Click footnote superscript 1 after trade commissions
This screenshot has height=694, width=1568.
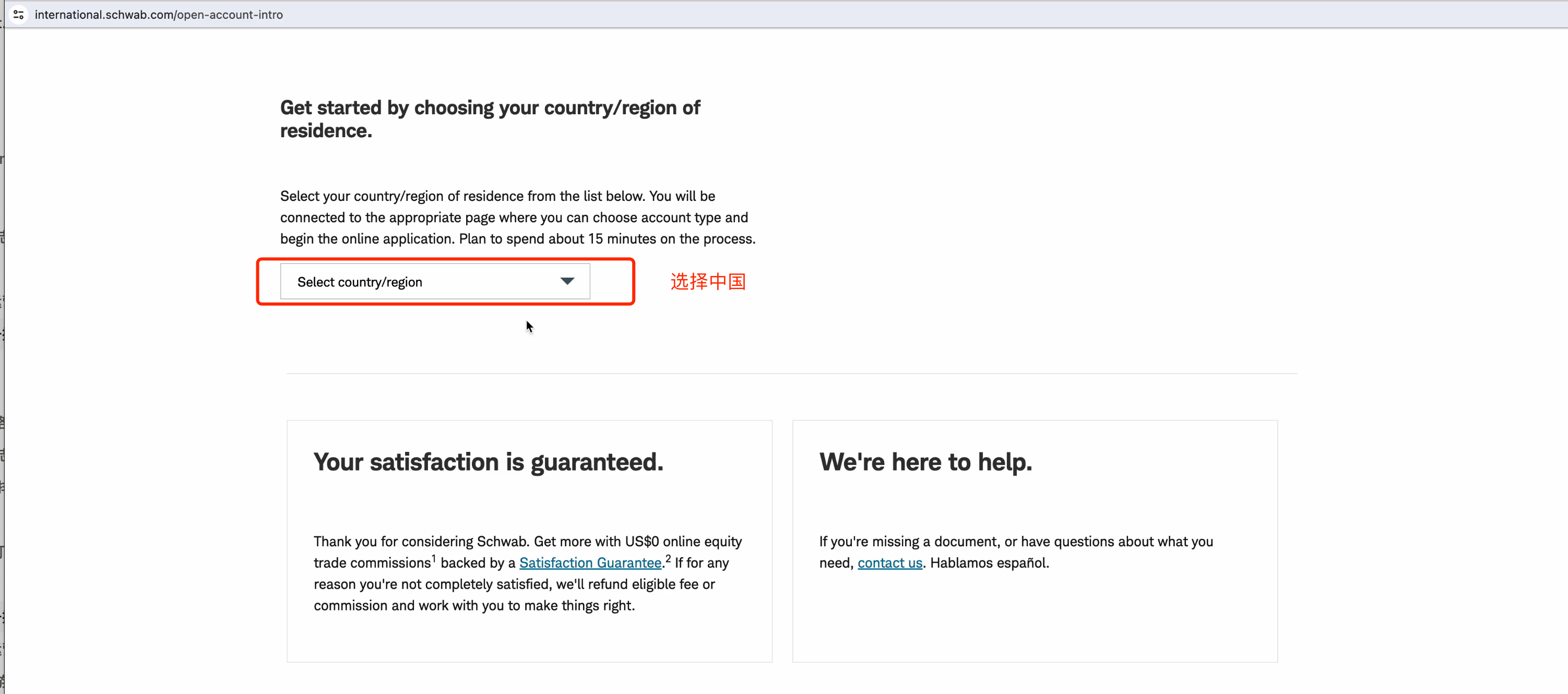(433, 558)
